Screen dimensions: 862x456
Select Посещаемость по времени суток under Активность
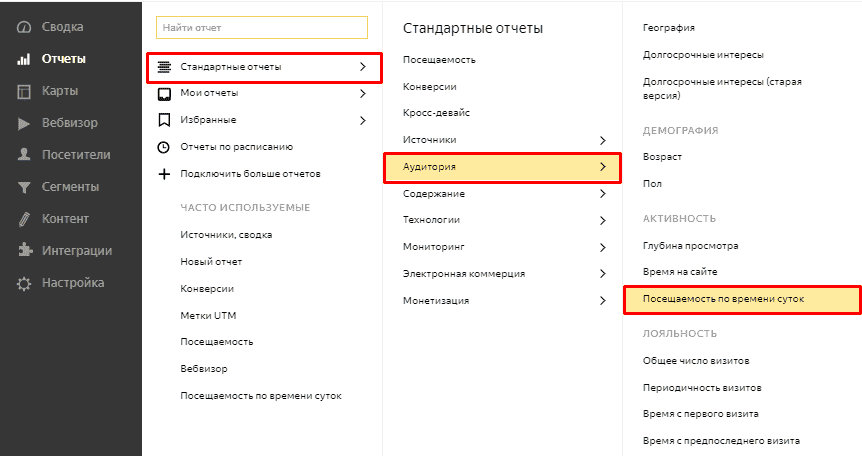point(722,299)
